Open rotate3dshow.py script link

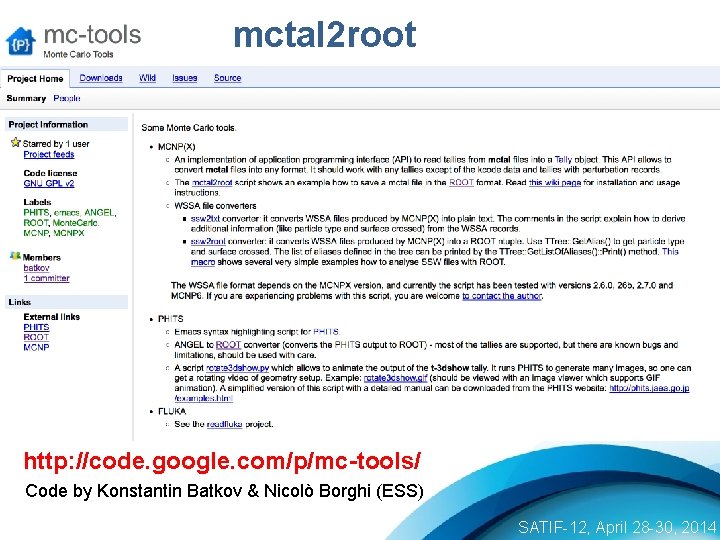(237, 368)
